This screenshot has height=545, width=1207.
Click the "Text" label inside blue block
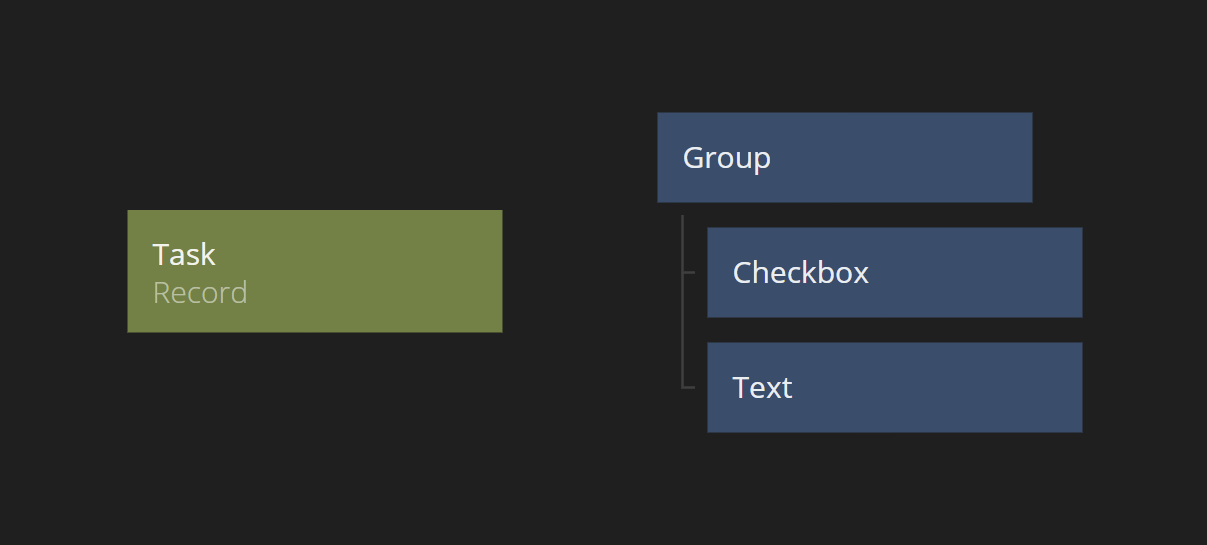pos(763,387)
